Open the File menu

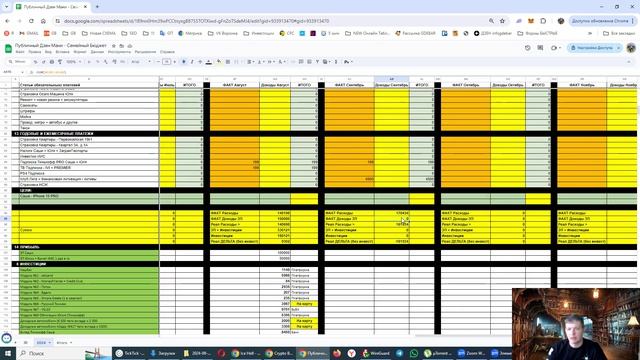coord(20,52)
